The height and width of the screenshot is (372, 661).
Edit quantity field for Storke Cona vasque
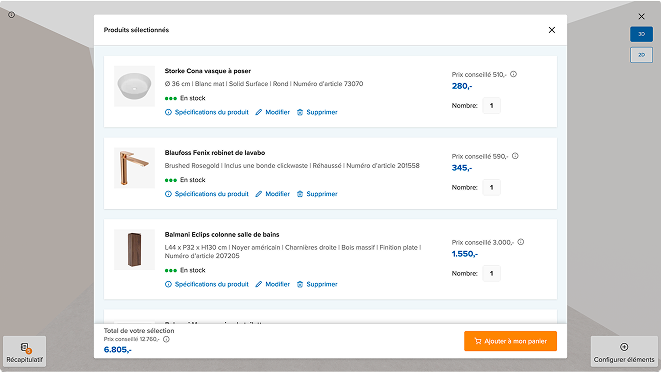tap(492, 105)
